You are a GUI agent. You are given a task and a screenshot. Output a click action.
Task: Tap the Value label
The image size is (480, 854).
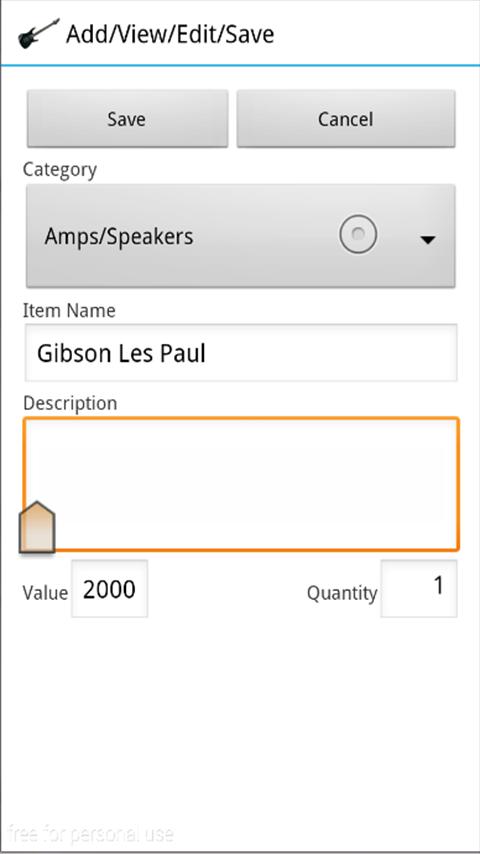(x=45, y=593)
